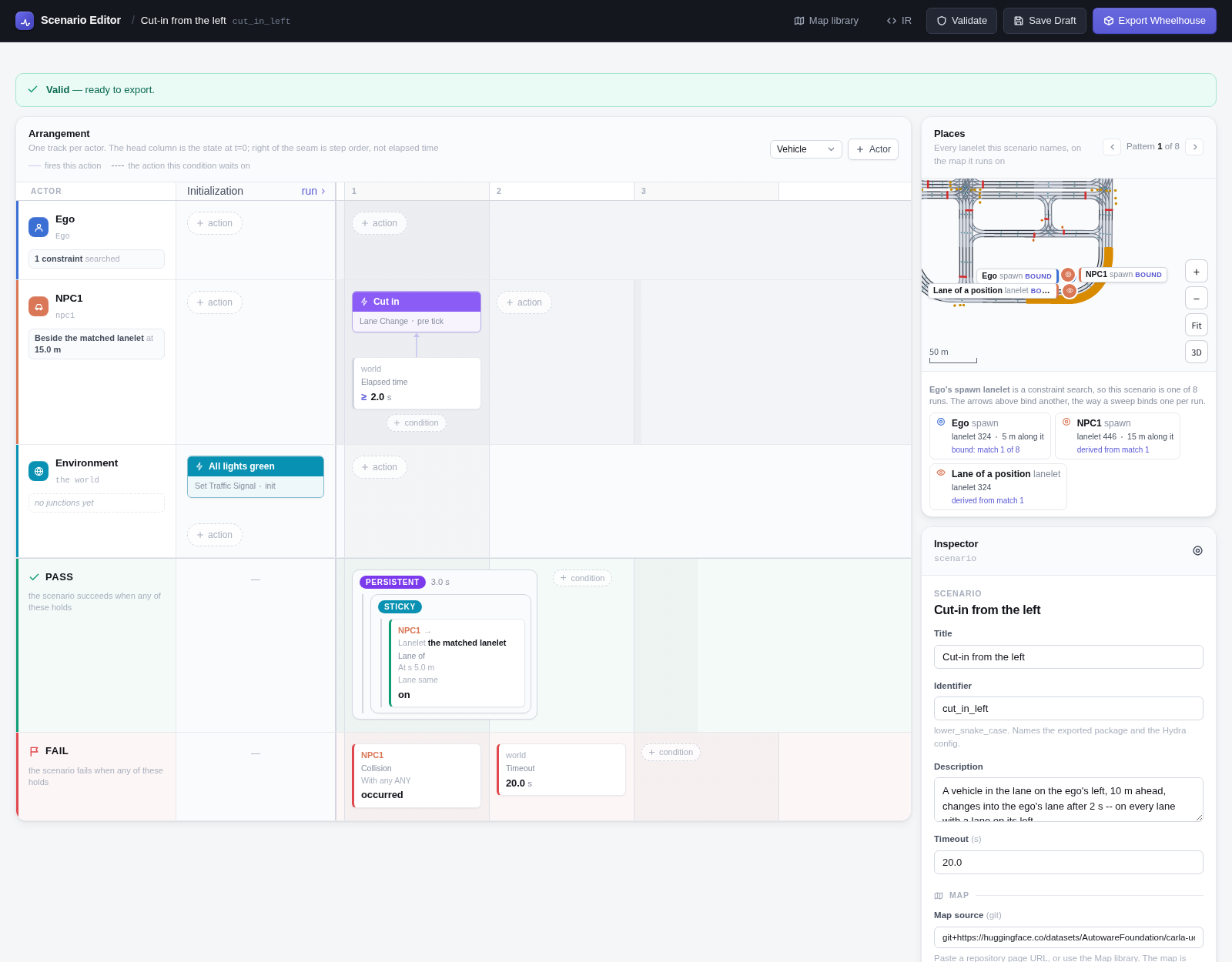
Task: Click the STICKY badge
Action: [400, 606]
